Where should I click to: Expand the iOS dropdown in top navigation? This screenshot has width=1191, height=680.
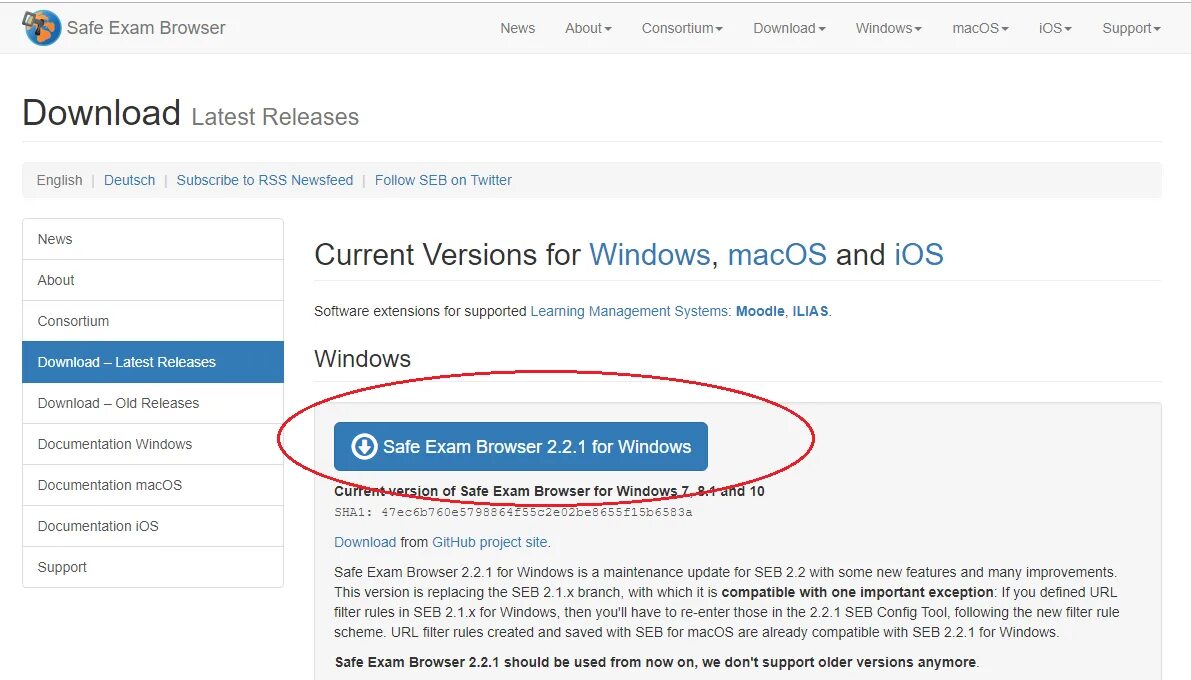(x=1055, y=28)
